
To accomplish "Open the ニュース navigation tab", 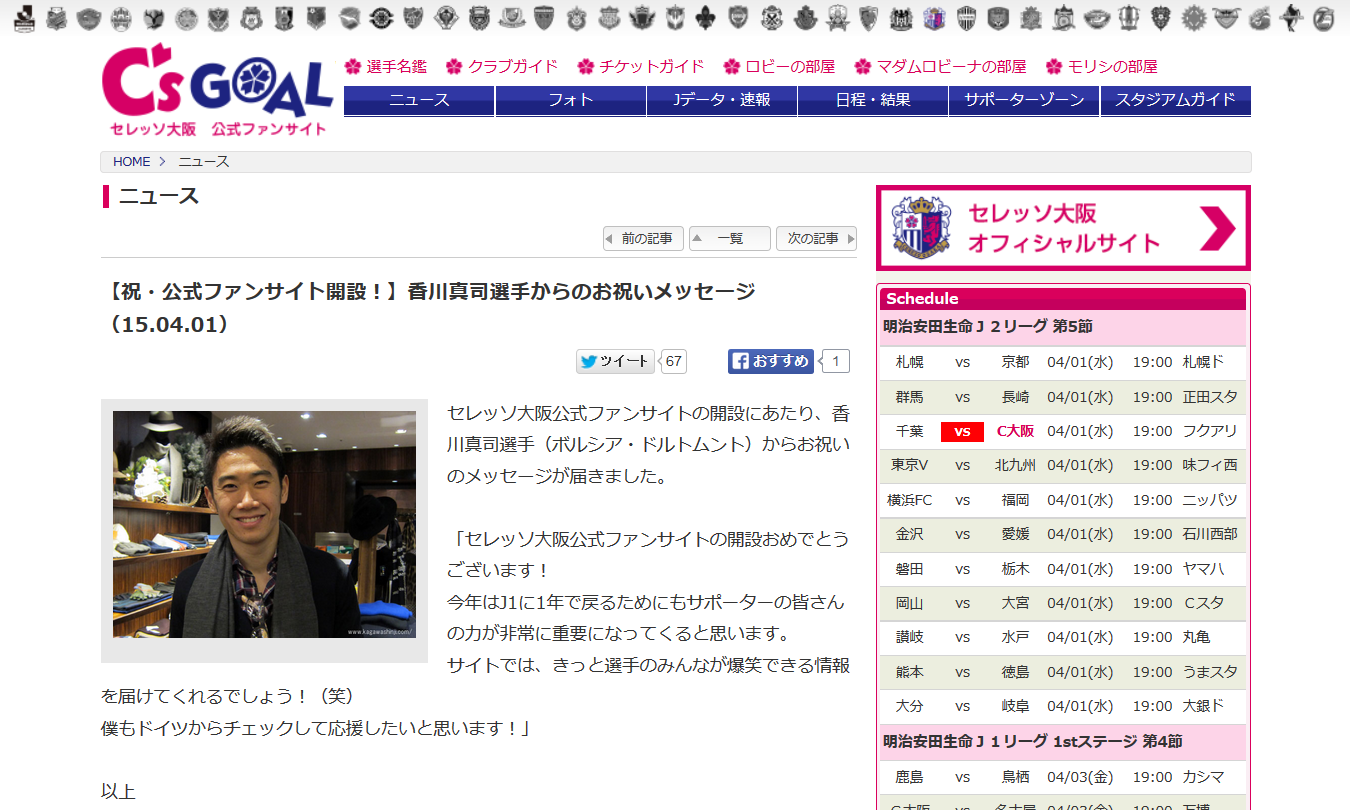I will 419,100.
